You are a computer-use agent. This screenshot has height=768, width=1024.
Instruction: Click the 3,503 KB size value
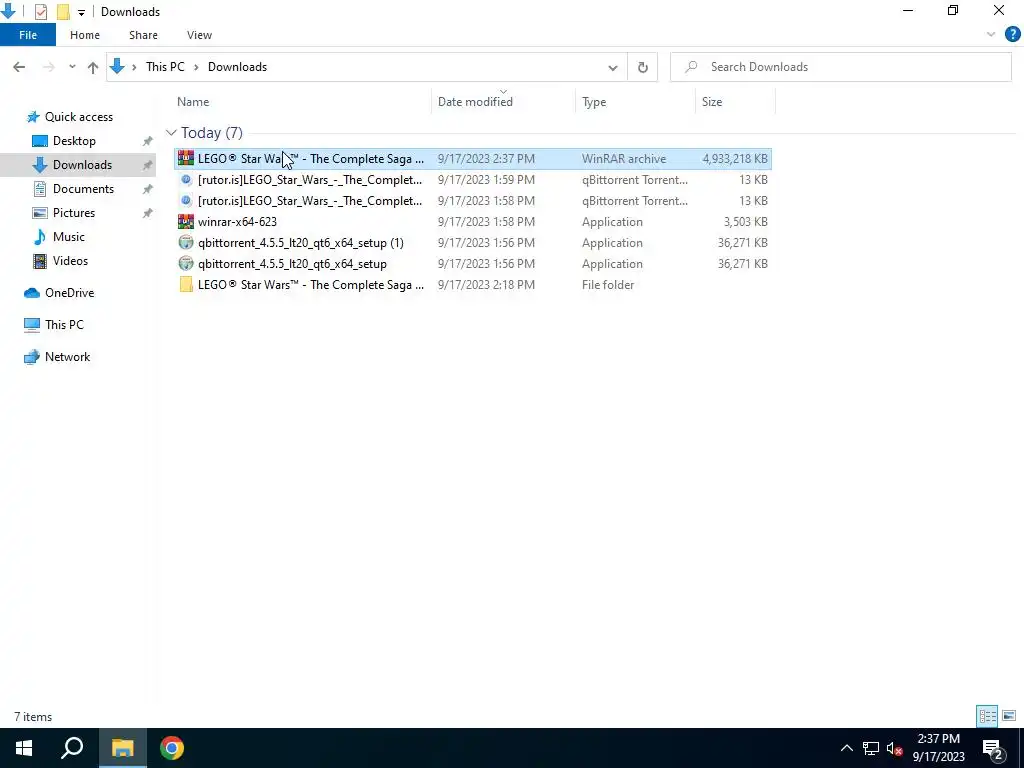pos(745,221)
